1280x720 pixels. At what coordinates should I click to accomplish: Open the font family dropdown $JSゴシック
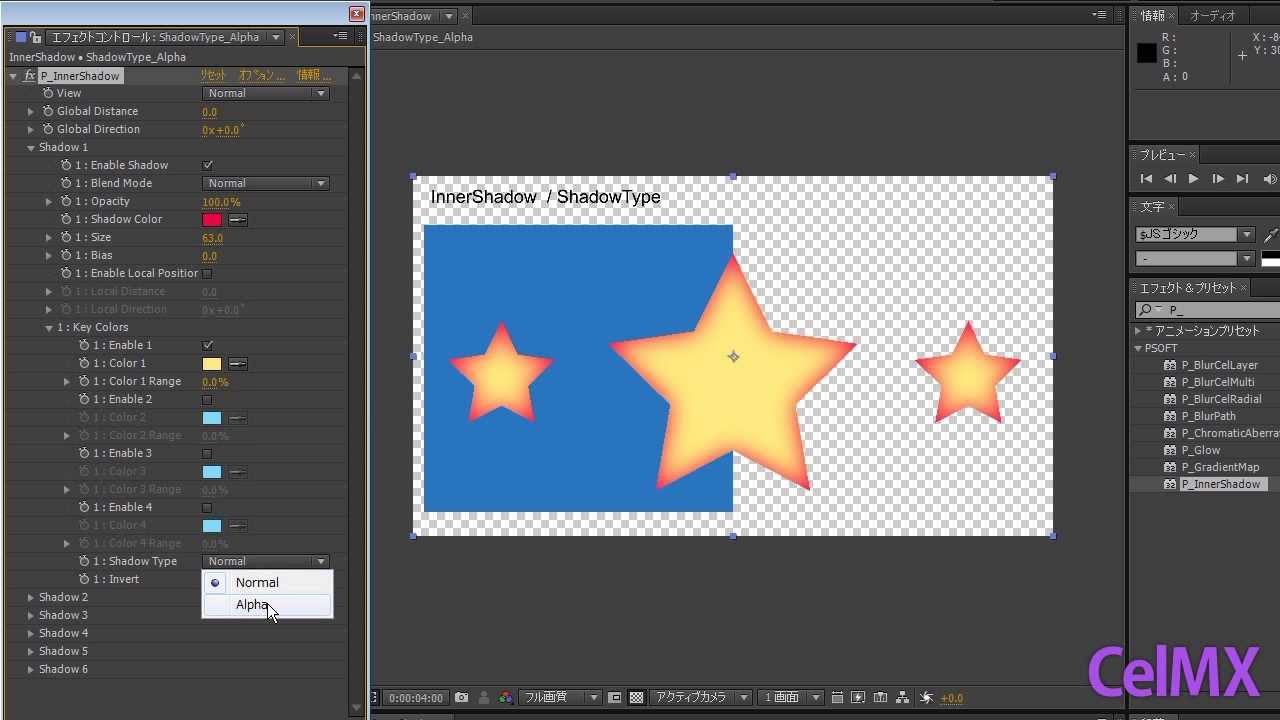tap(1195, 234)
